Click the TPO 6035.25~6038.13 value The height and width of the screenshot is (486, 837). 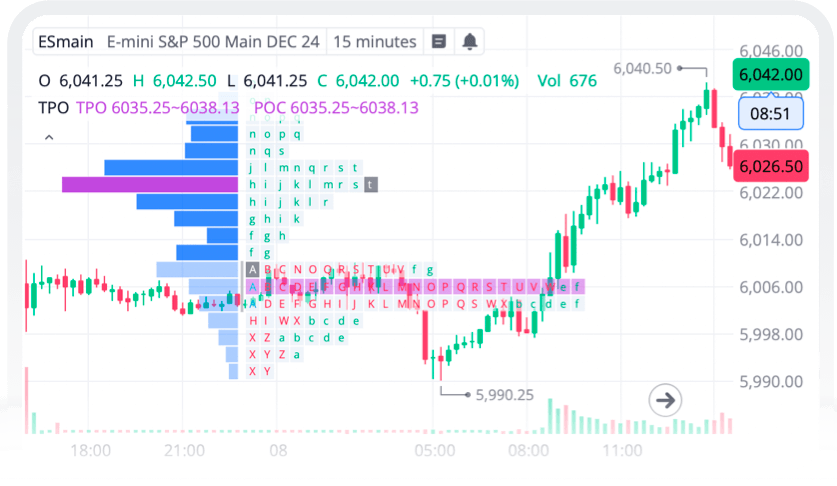click(x=157, y=108)
